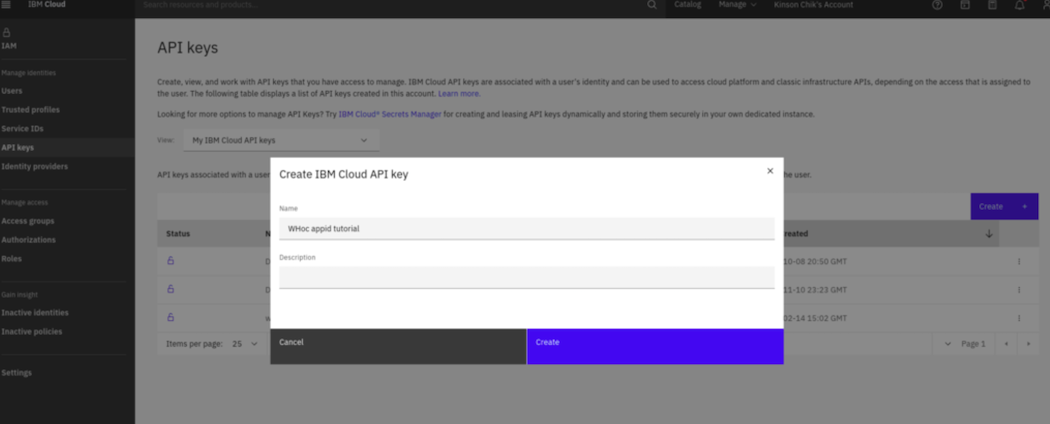
Task: Click the Create + button above table
Action: 1004,206
